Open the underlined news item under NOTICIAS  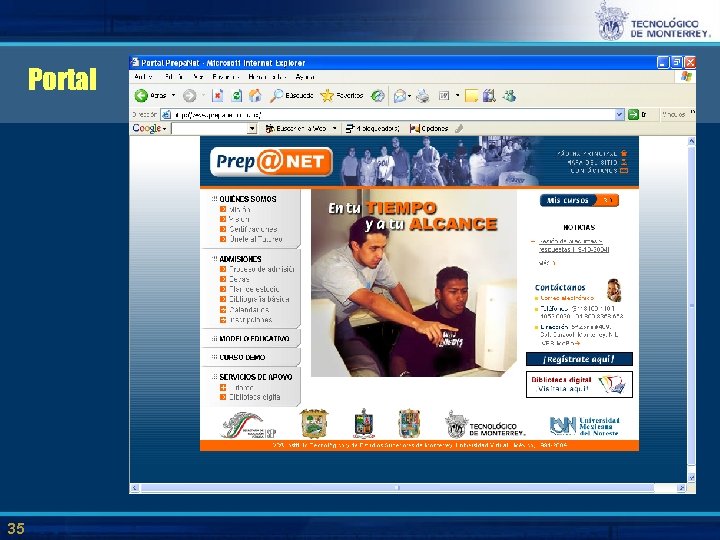pos(574,245)
